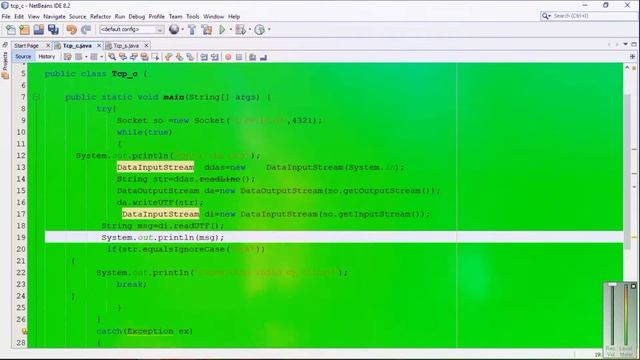Click the Redo icon

pyautogui.click(x=86, y=29)
